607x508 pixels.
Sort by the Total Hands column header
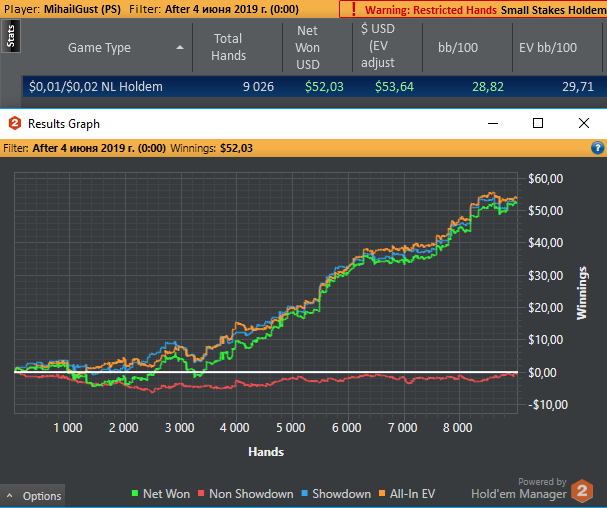(228, 47)
